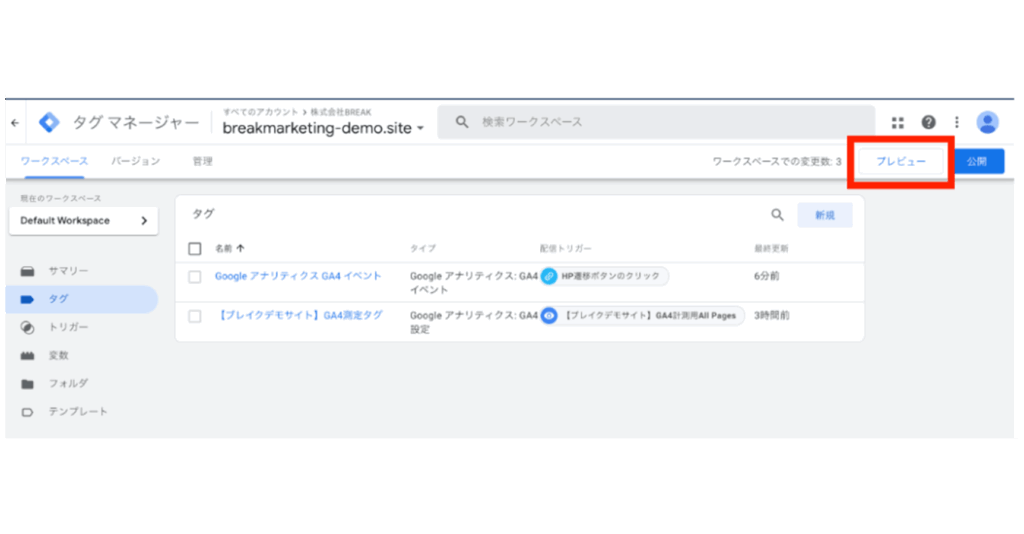
Task: Click the サマリー briefcase icon
Action: [x=27, y=271]
